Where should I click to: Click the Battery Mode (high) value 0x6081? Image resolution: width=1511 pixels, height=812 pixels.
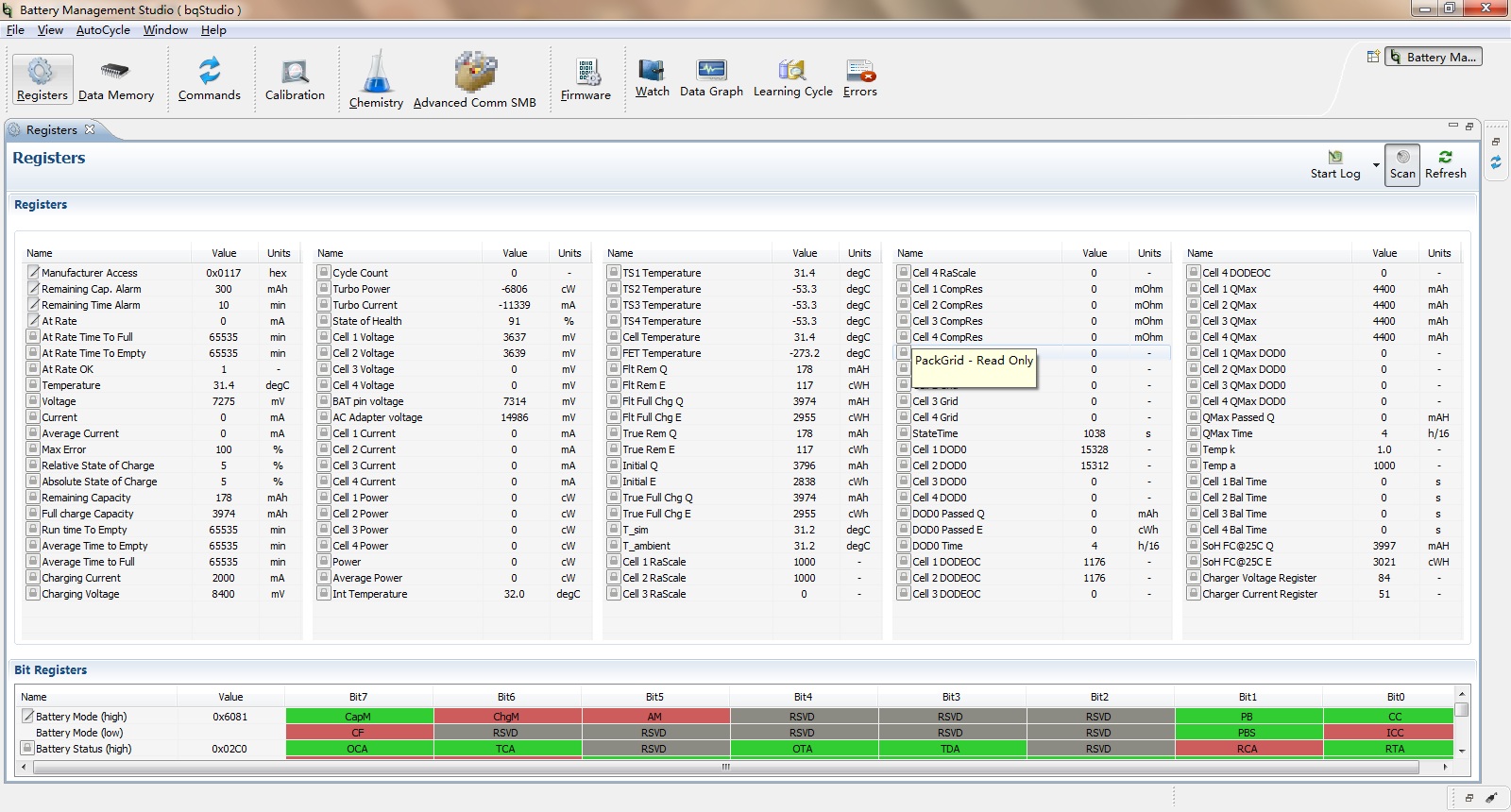pyautogui.click(x=230, y=717)
